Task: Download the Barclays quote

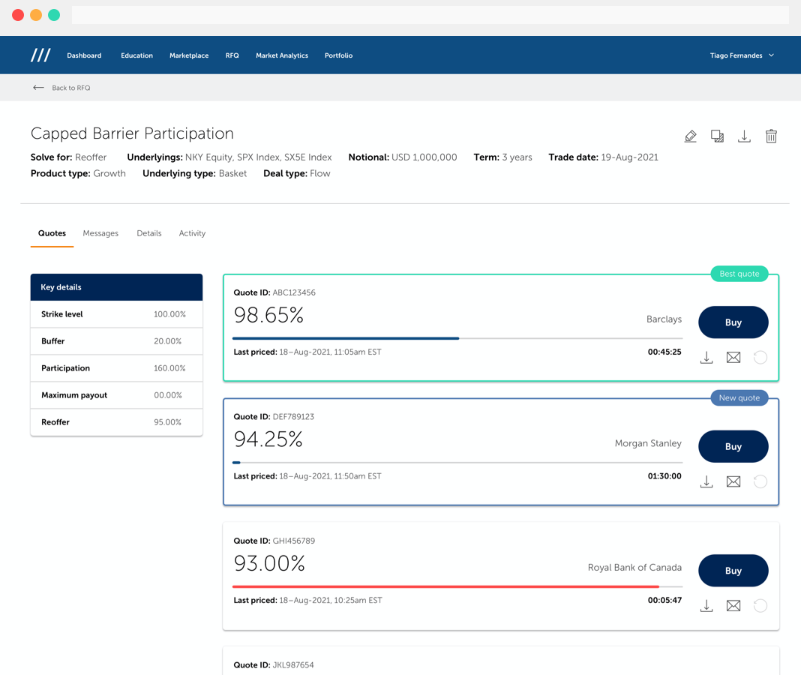Action: click(706, 357)
